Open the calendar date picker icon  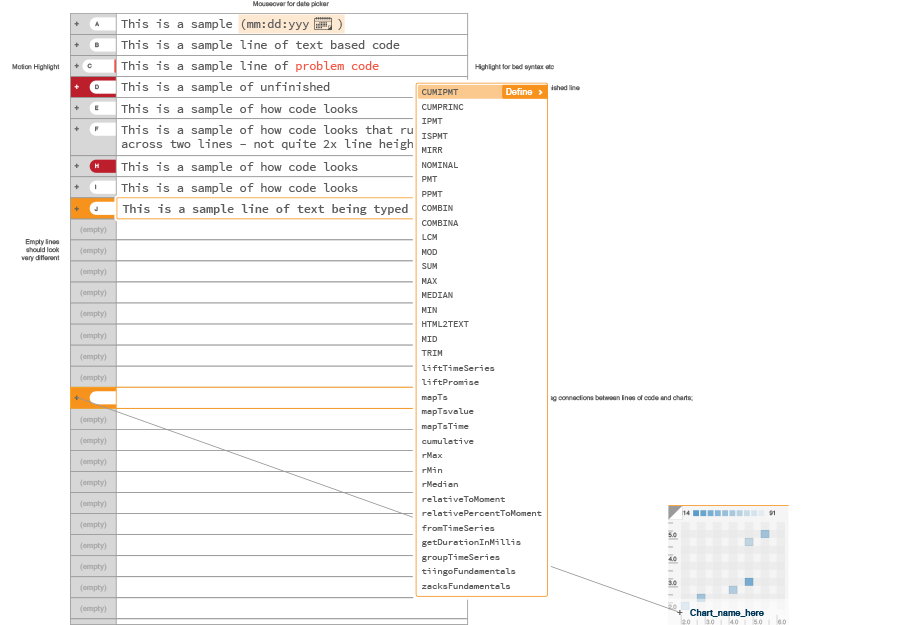323,24
